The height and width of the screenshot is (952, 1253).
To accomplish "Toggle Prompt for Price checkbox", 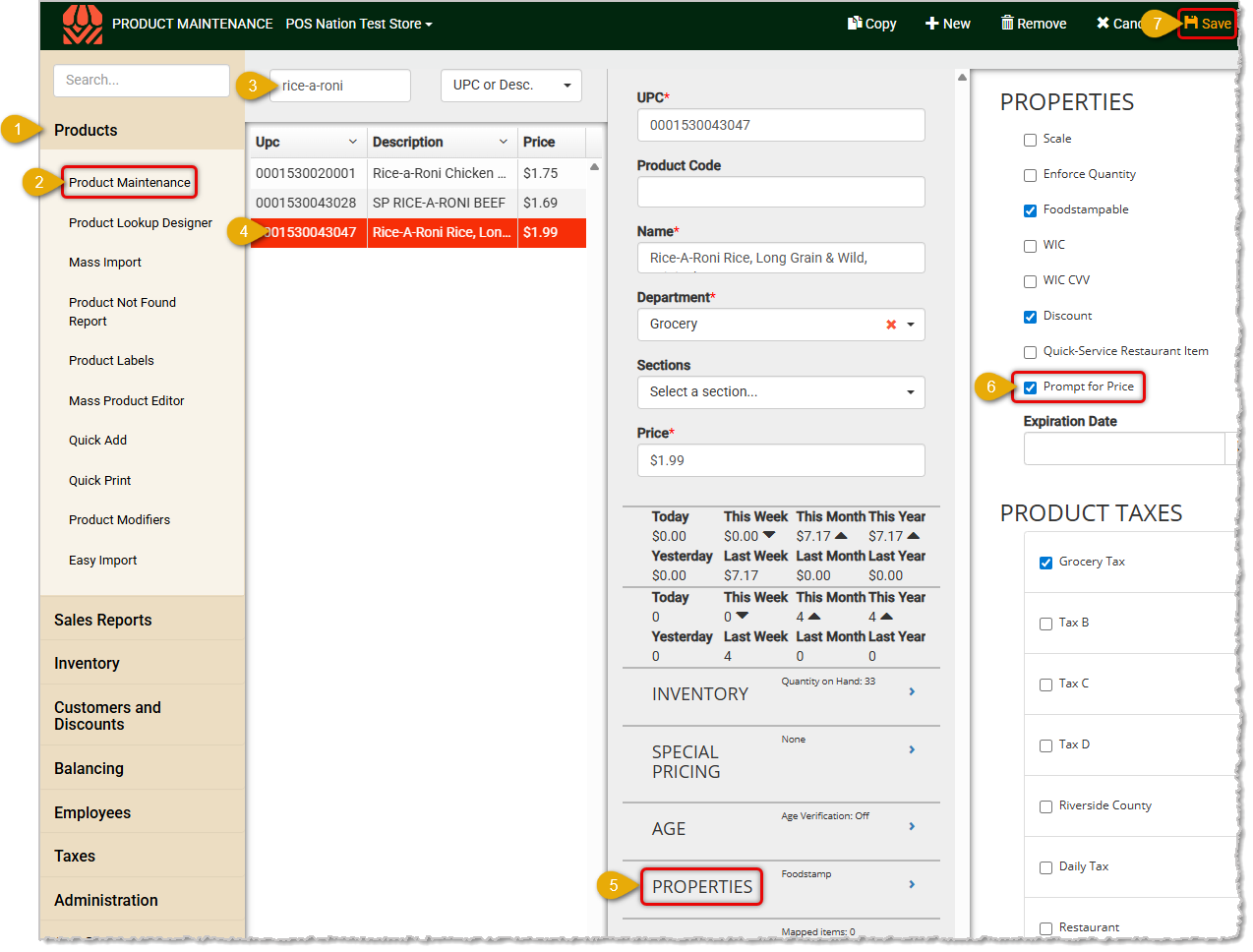I will click(1030, 387).
